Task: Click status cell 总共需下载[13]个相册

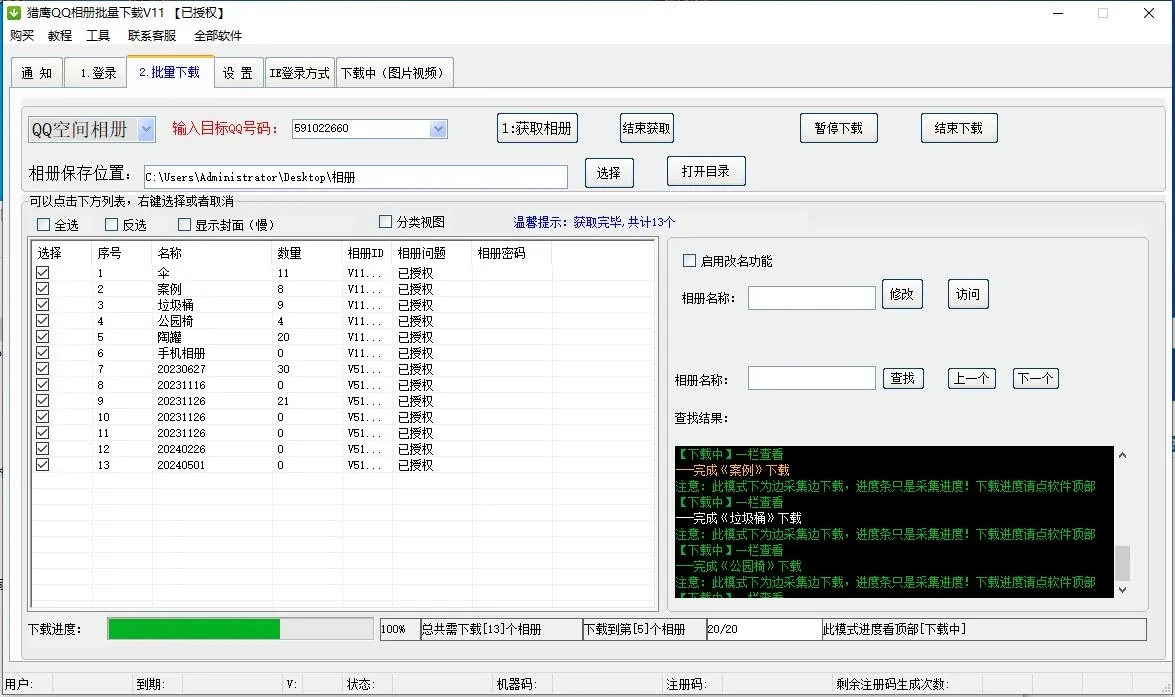Action: [x=501, y=629]
